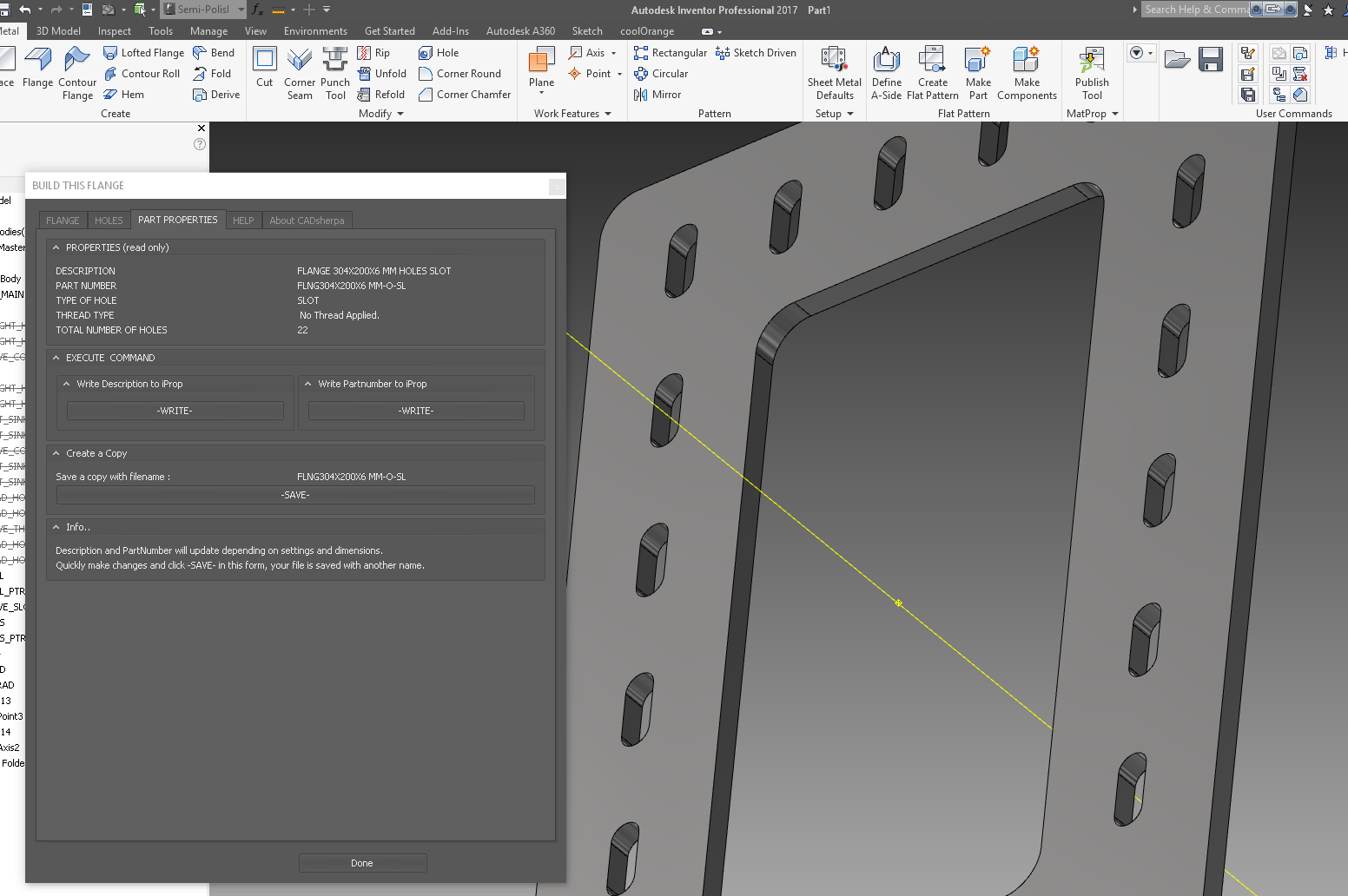
Task: Expand the MatProp panel dropdown
Action: [1115, 114]
